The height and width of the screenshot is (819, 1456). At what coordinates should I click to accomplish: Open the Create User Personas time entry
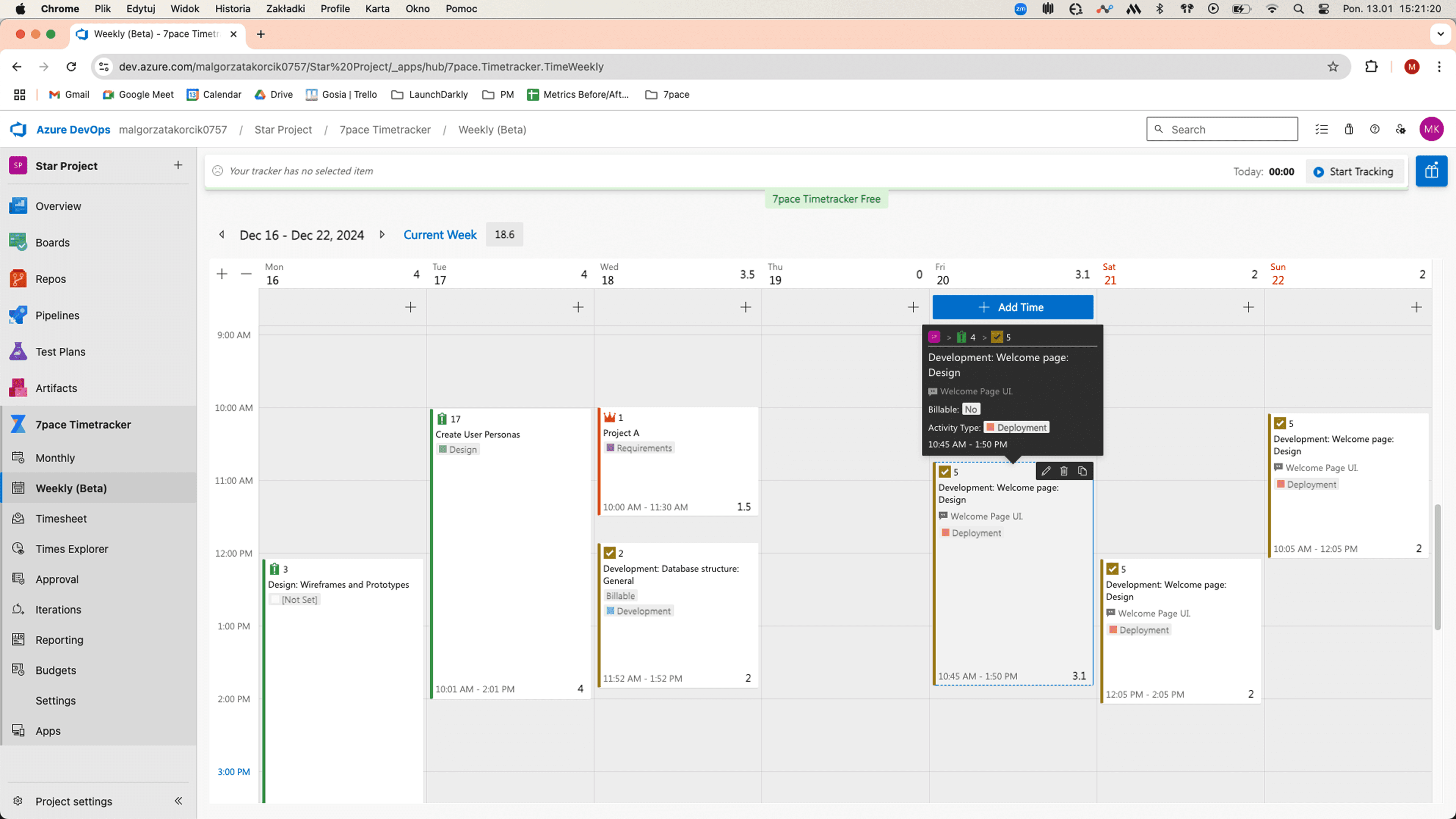[x=510, y=554]
